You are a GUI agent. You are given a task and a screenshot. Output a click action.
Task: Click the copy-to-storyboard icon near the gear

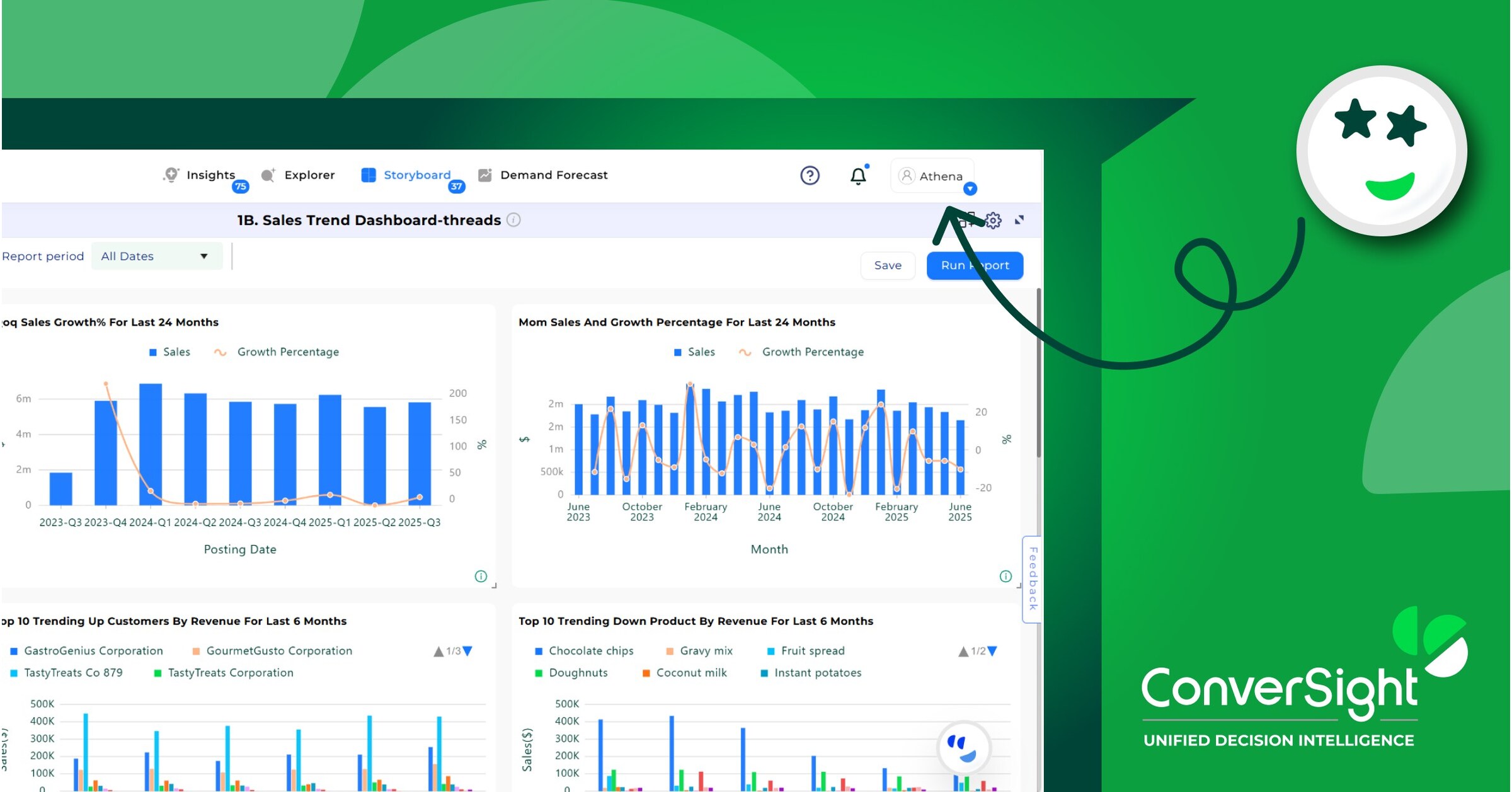coord(966,220)
